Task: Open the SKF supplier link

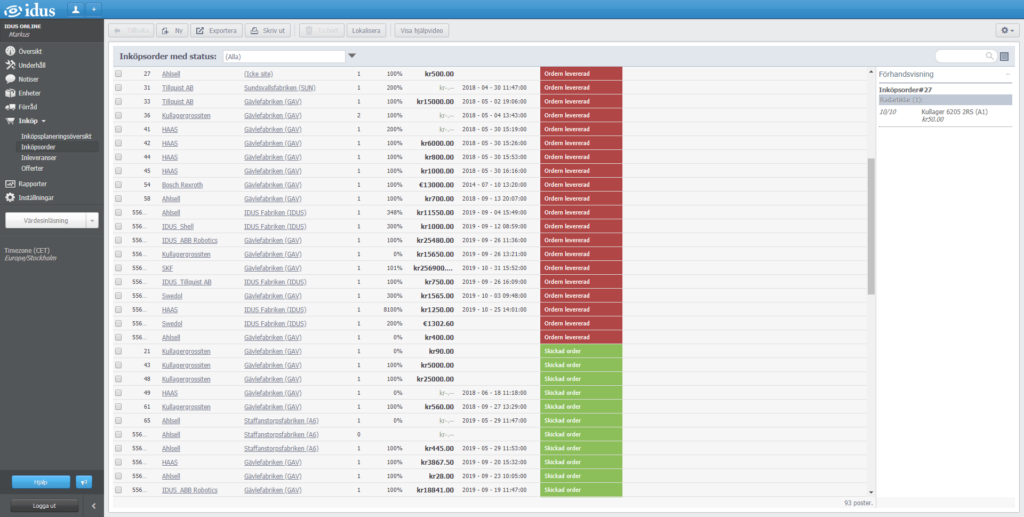Action: (167, 268)
